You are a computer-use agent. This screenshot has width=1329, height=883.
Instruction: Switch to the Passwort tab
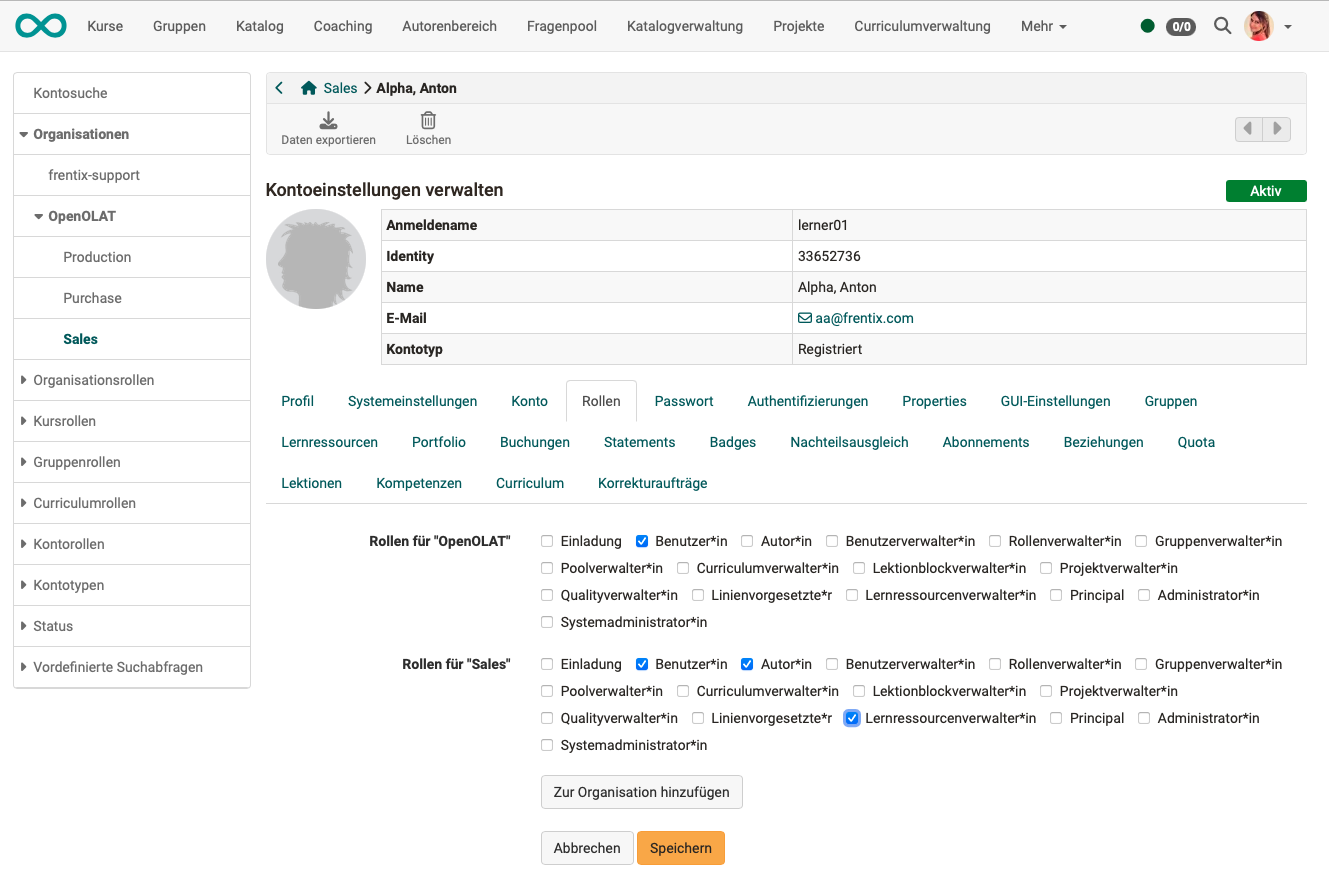point(684,401)
